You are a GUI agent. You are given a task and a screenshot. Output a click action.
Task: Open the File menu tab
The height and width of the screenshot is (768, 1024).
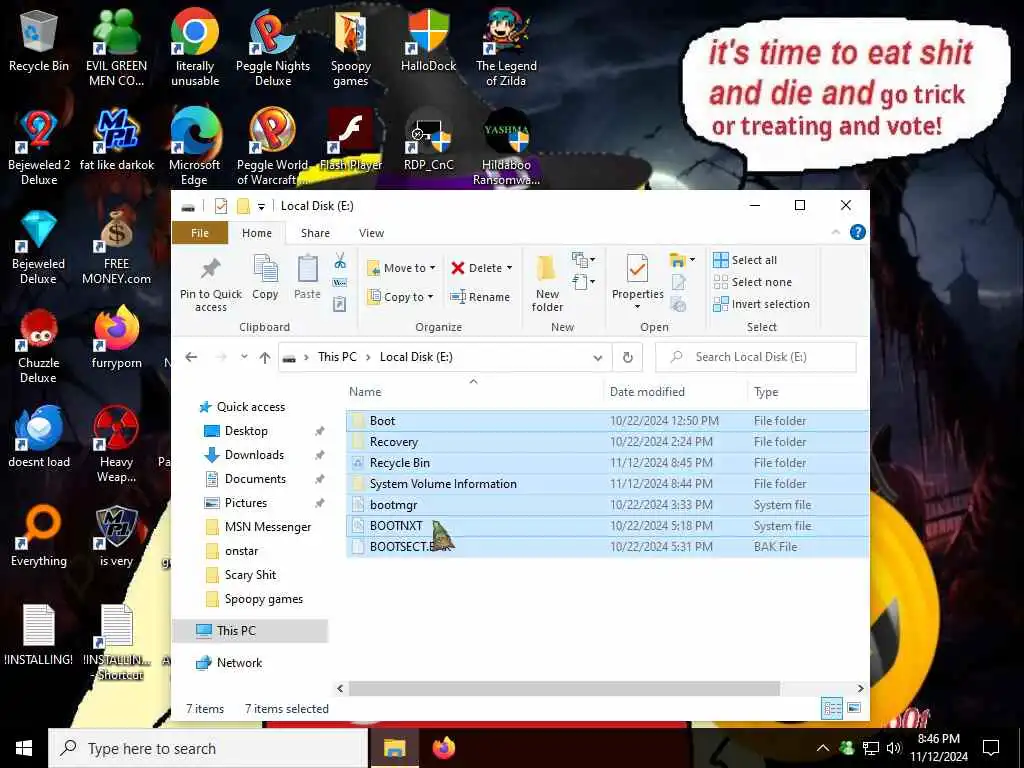(200, 233)
